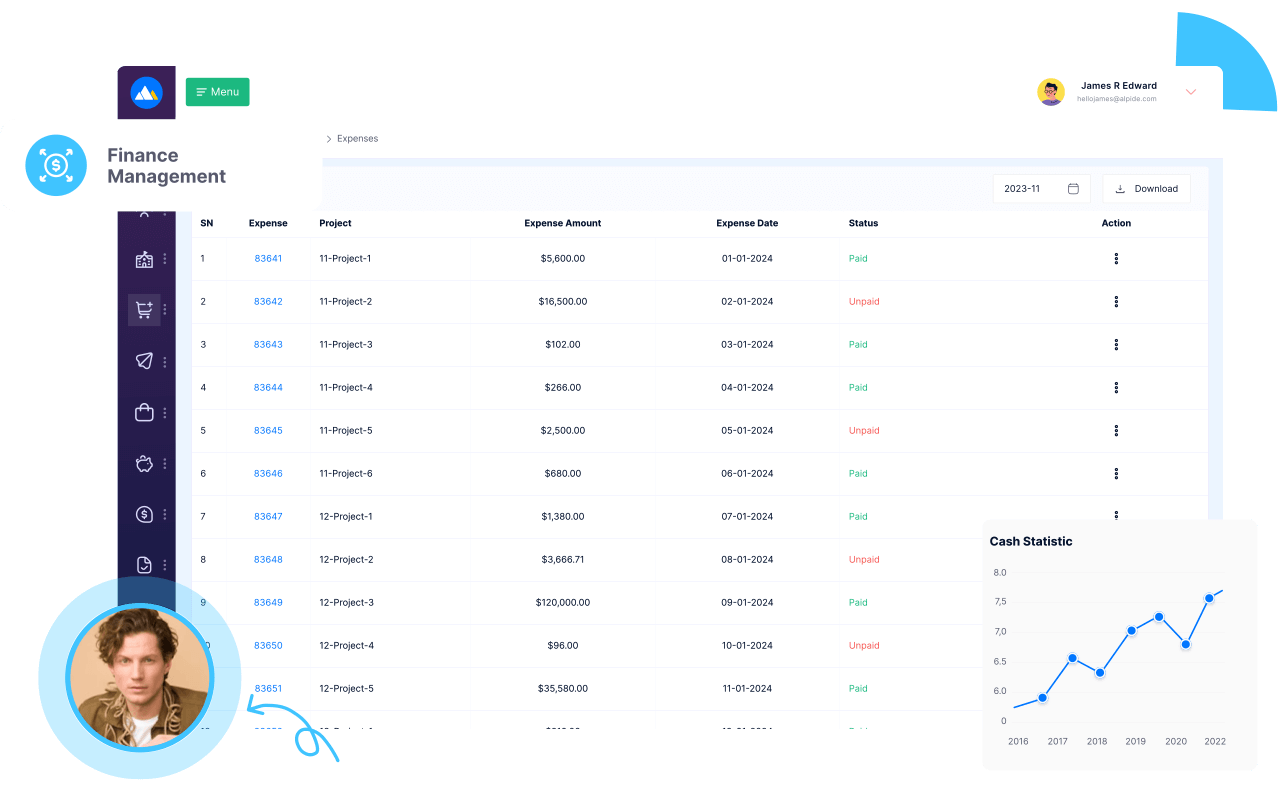Click the $120,000.00 amount cell

[x=562, y=602]
